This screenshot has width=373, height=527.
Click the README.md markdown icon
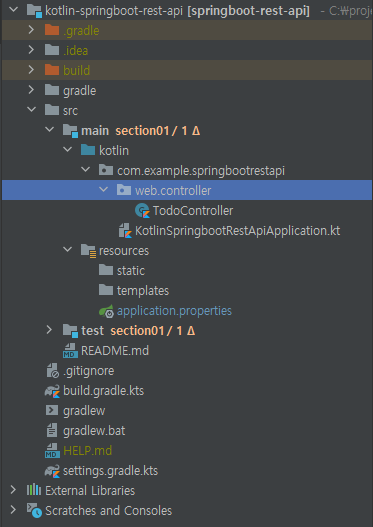pyautogui.click(x=71, y=351)
